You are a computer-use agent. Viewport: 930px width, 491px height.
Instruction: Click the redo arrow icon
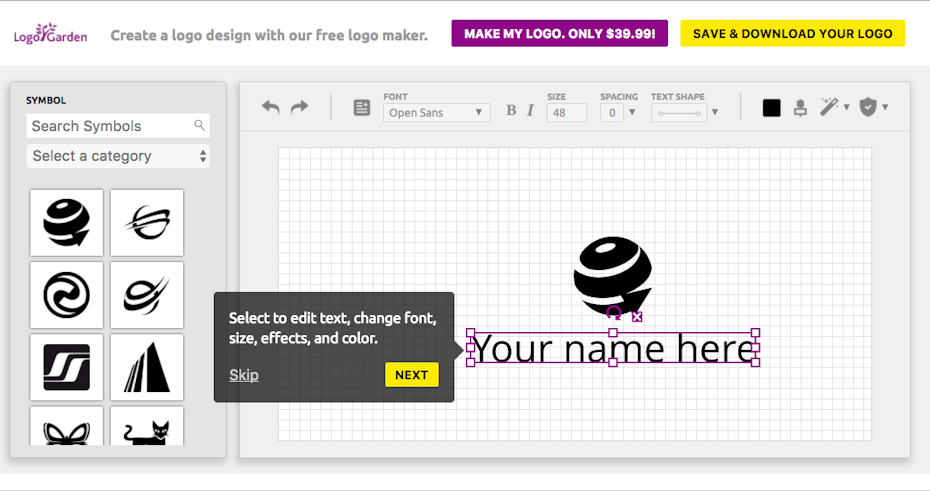pyautogui.click(x=299, y=107)
